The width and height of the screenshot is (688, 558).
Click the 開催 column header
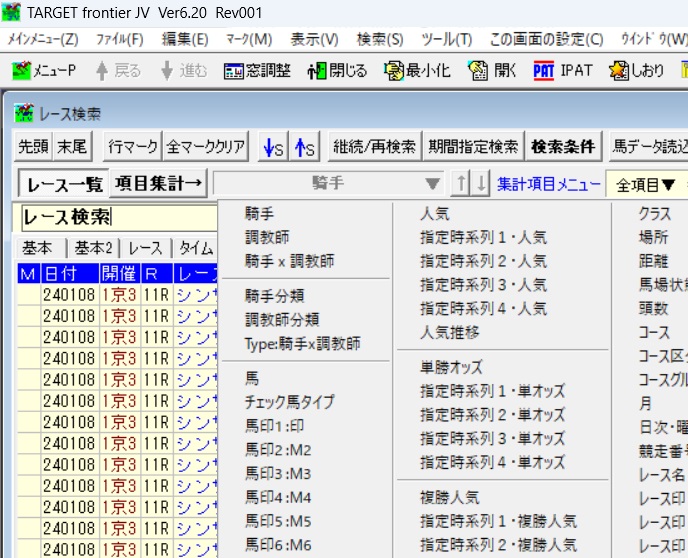tap(120, 273)
